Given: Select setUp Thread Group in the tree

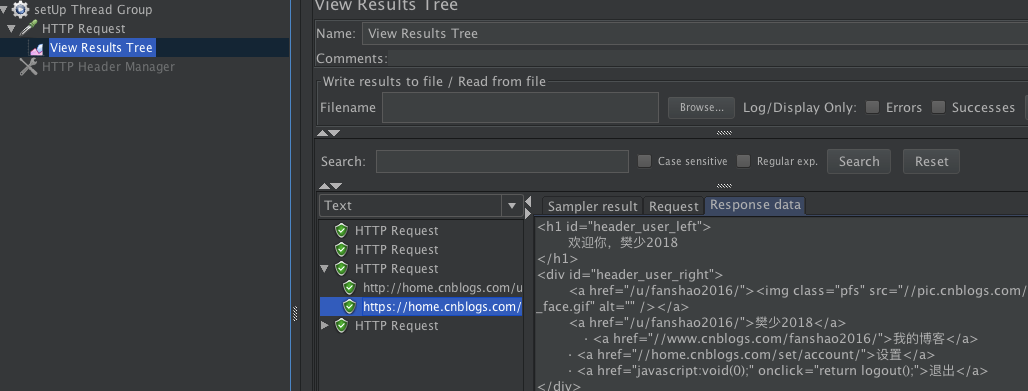Looking at the screenshot, I should click(93, 10).
